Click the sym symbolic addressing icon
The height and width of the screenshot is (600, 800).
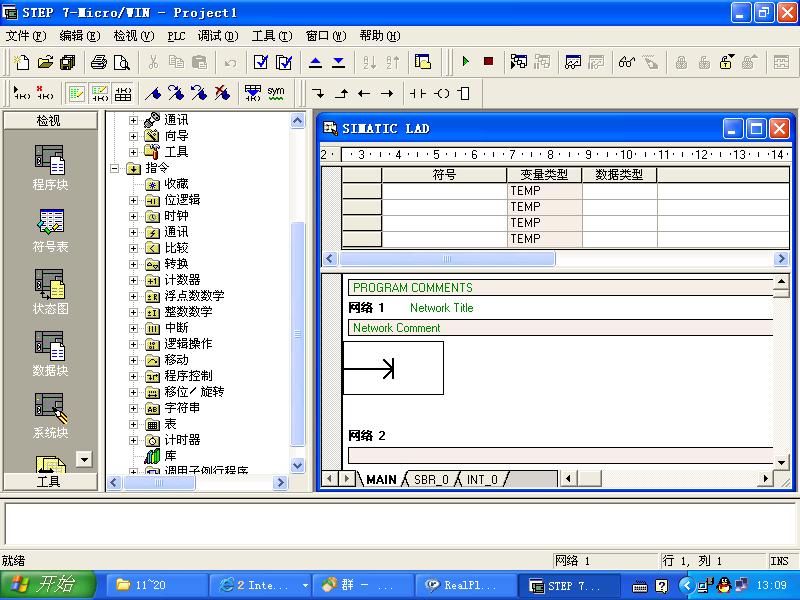[x=276, y=93]
